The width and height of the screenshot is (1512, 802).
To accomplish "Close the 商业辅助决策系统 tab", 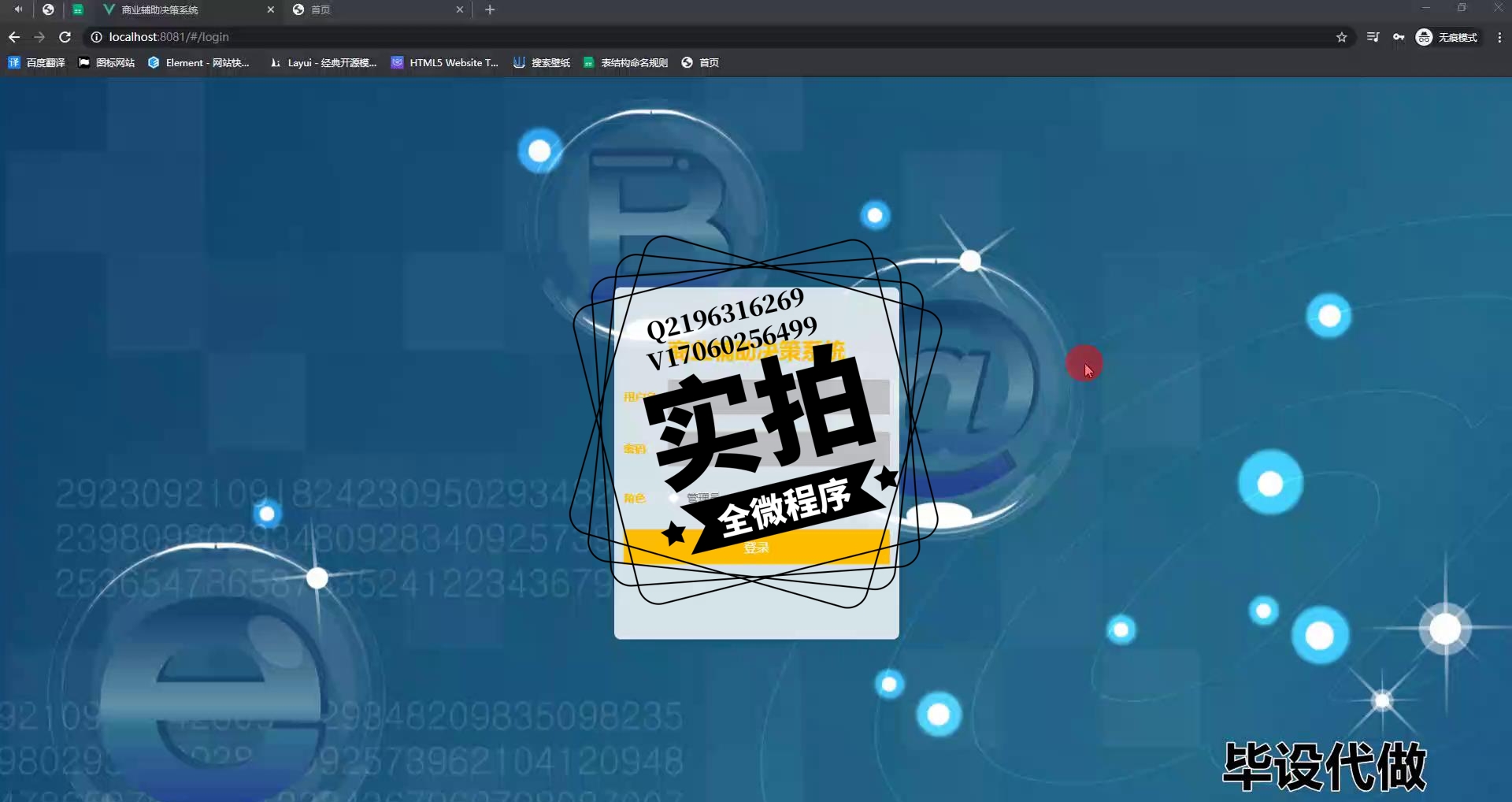I will (x=271, y=9).
